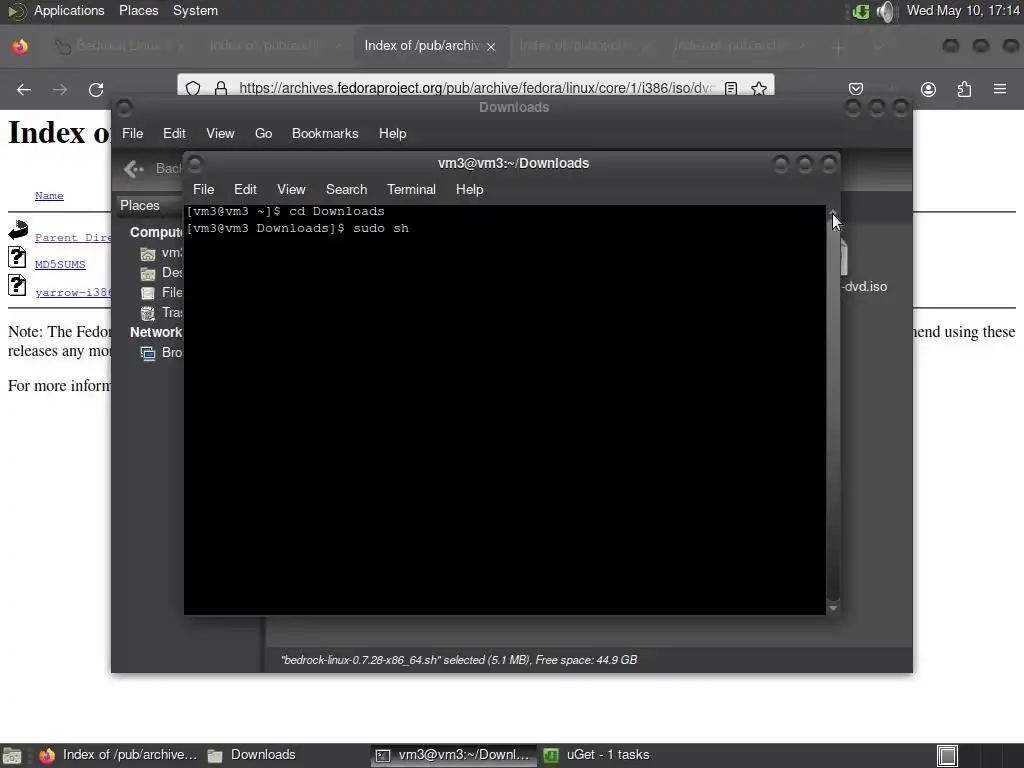Click the MD5SUMS file type icon
The width and height of the screenshot is (1024, 768).
pyautogui.click(x=17, y=257)
